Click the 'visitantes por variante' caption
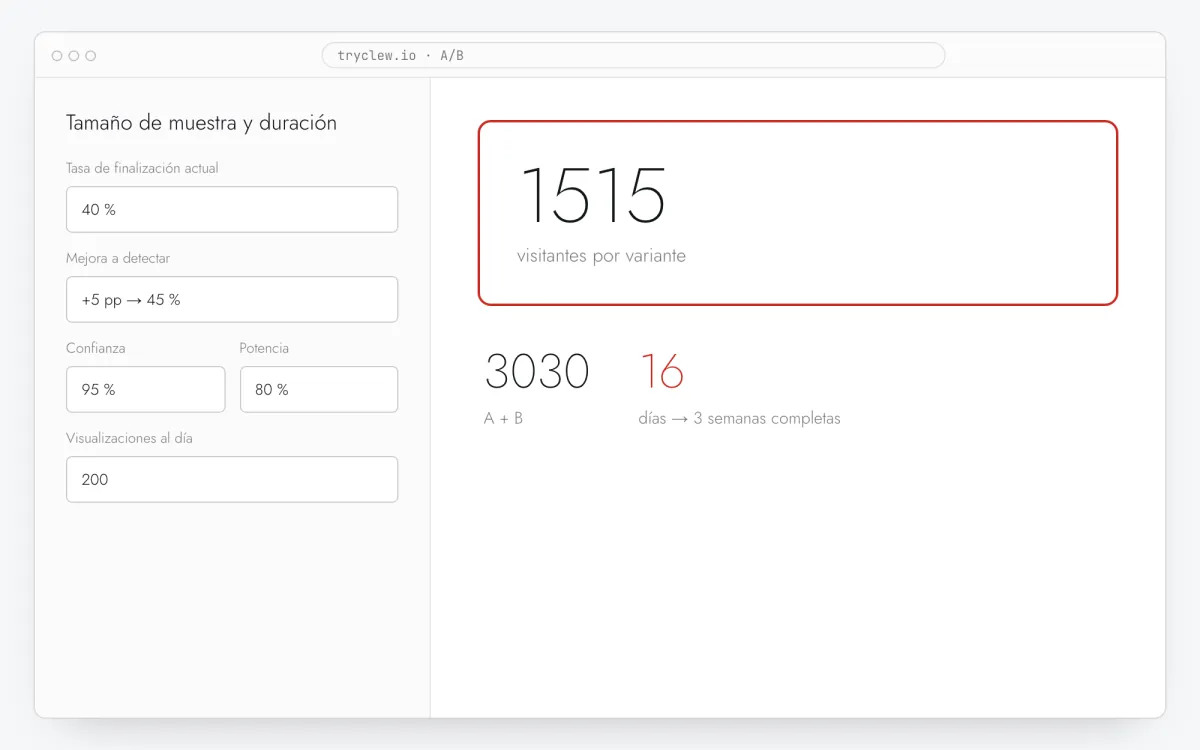 coord(601,256)
